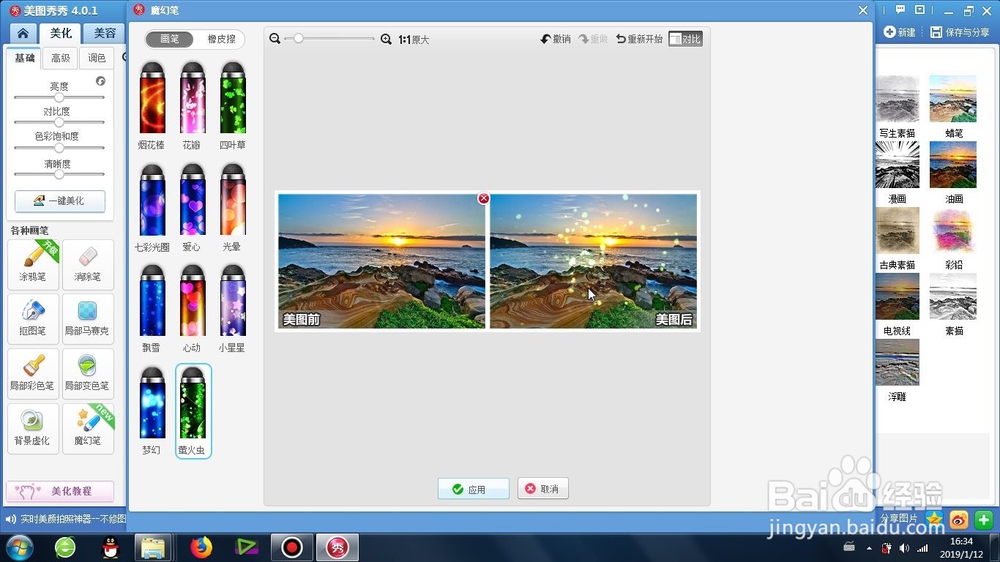The height and width of the screenshot is (562, 1000).
Task: Adjust the 色彩饱和度 saturation slider
Action: [x=59, y=148]
